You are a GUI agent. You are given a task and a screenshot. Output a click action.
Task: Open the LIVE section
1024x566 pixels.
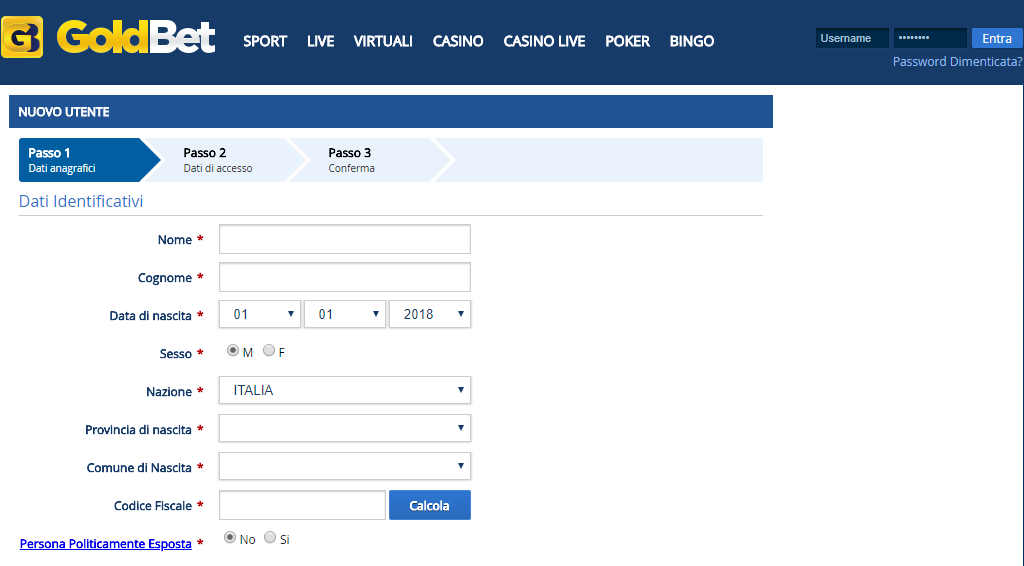321,41
